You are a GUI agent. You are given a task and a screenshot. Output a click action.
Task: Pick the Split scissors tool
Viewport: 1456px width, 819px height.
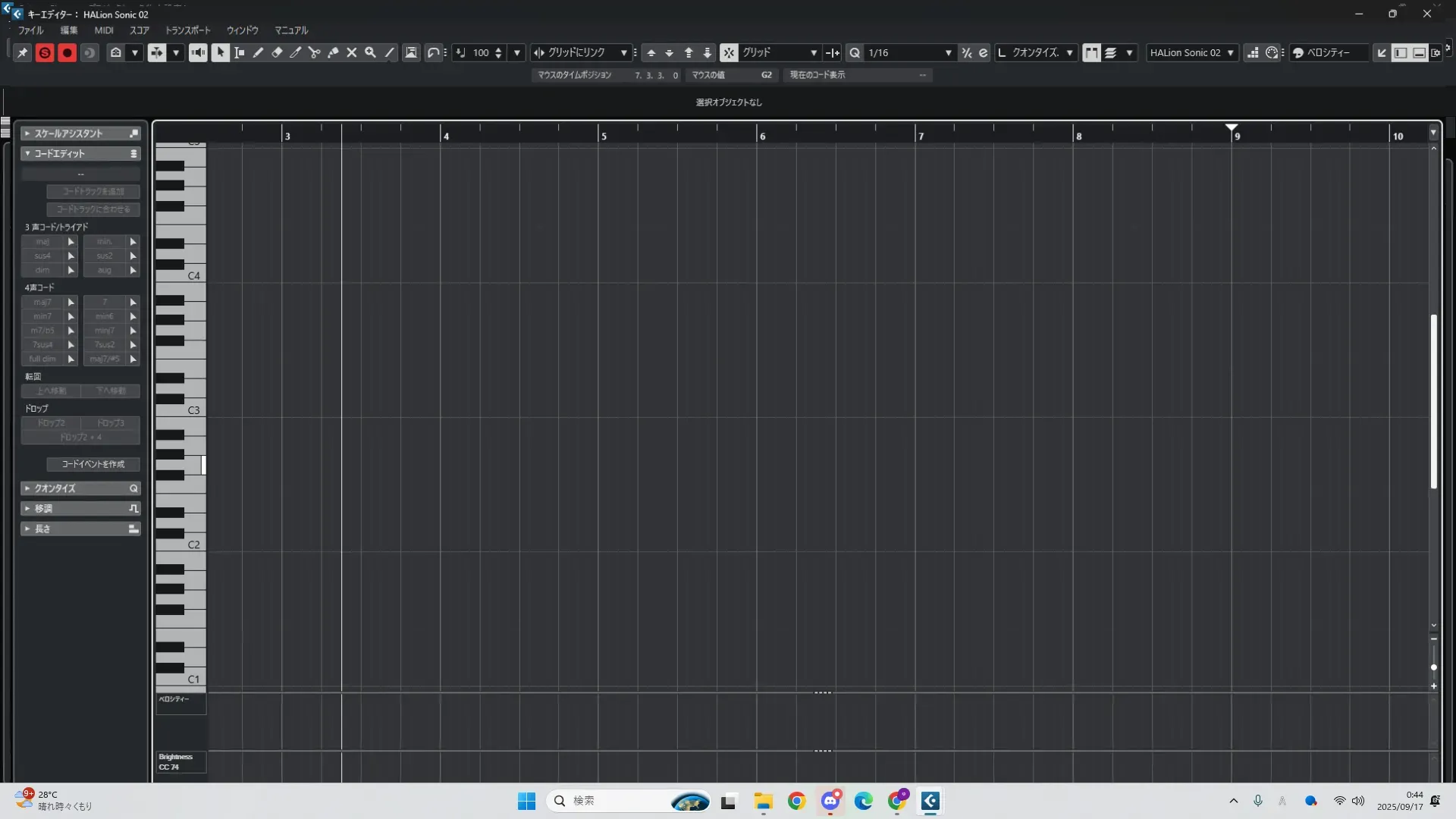(x=314, y=52)
